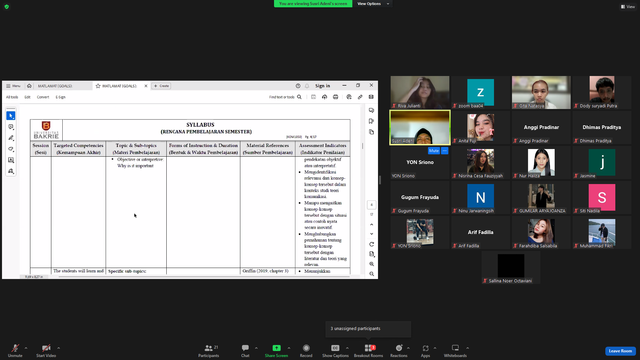Select Dody suryadi Putra video thumbnail
Screen dimensions: 640x360
[602, 92]
